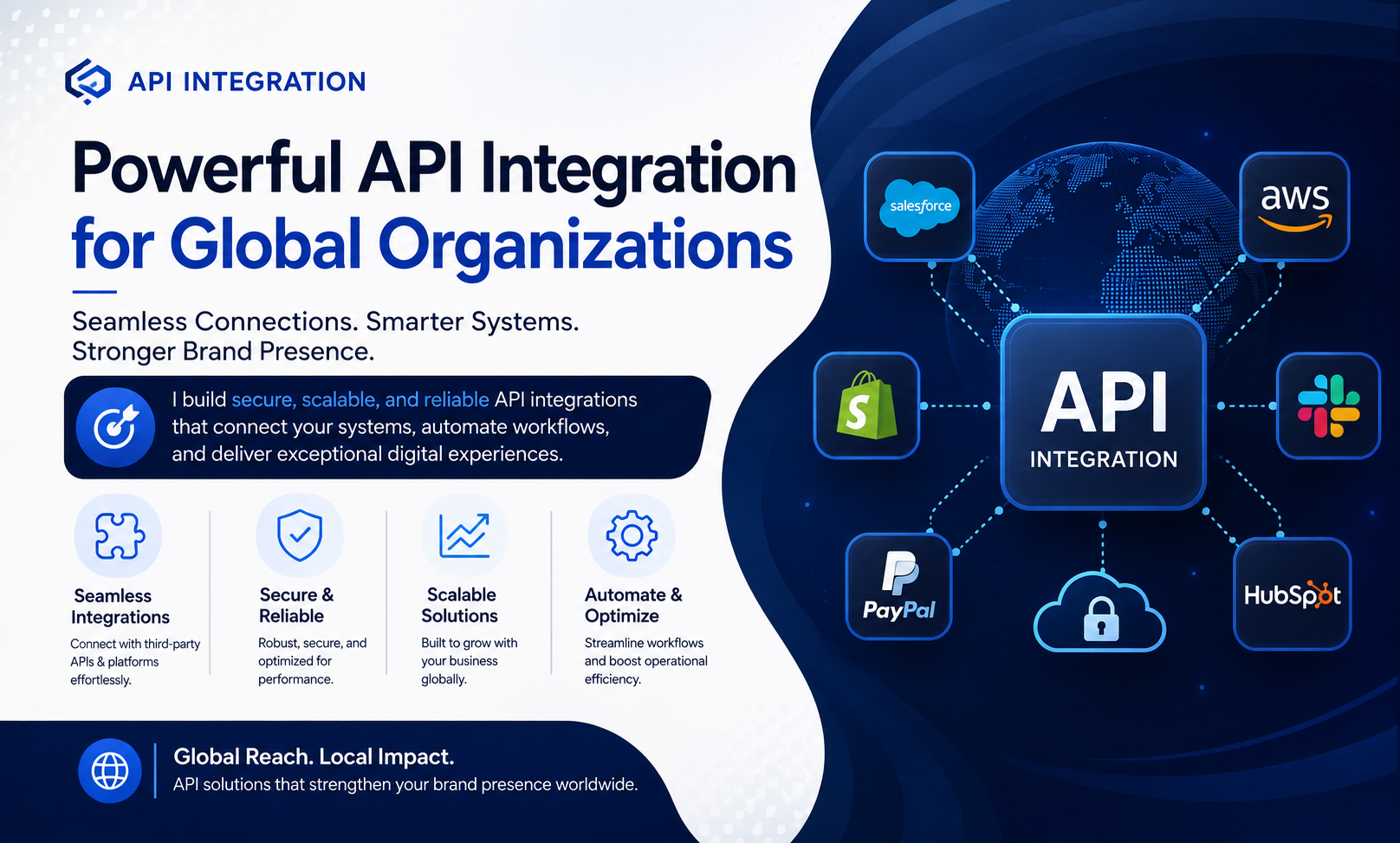1400x843 pixels.
Task: Click the globe icon in footer banner
Action: [110, 770]
